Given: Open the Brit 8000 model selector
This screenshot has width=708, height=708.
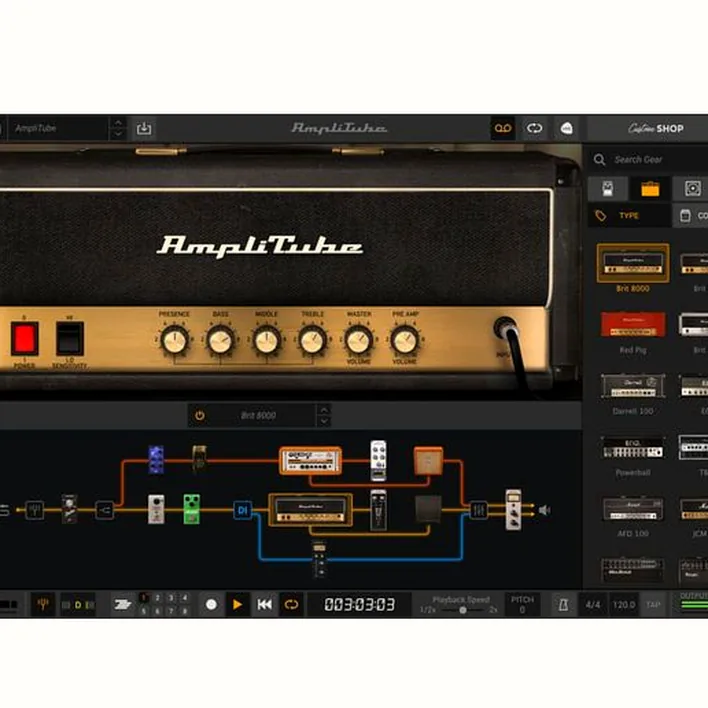Looking at the screenshot, I should (258, 415).
